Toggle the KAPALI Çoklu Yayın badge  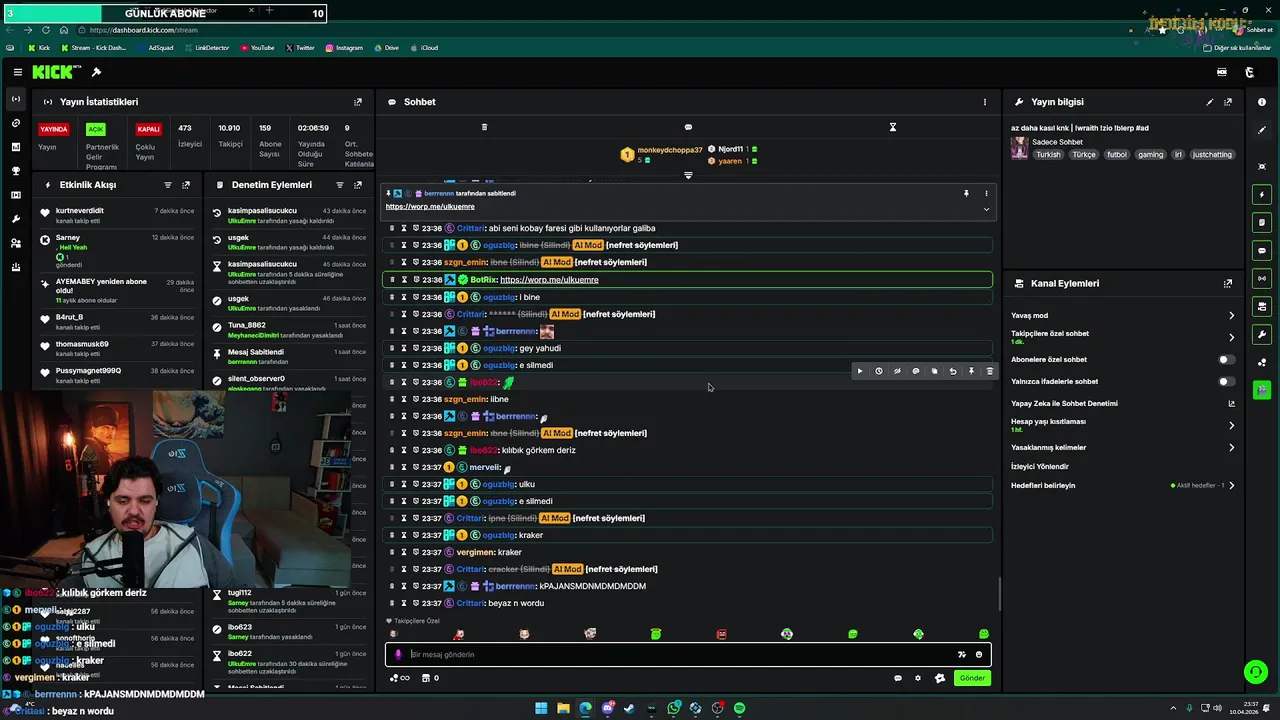point(148,129)
